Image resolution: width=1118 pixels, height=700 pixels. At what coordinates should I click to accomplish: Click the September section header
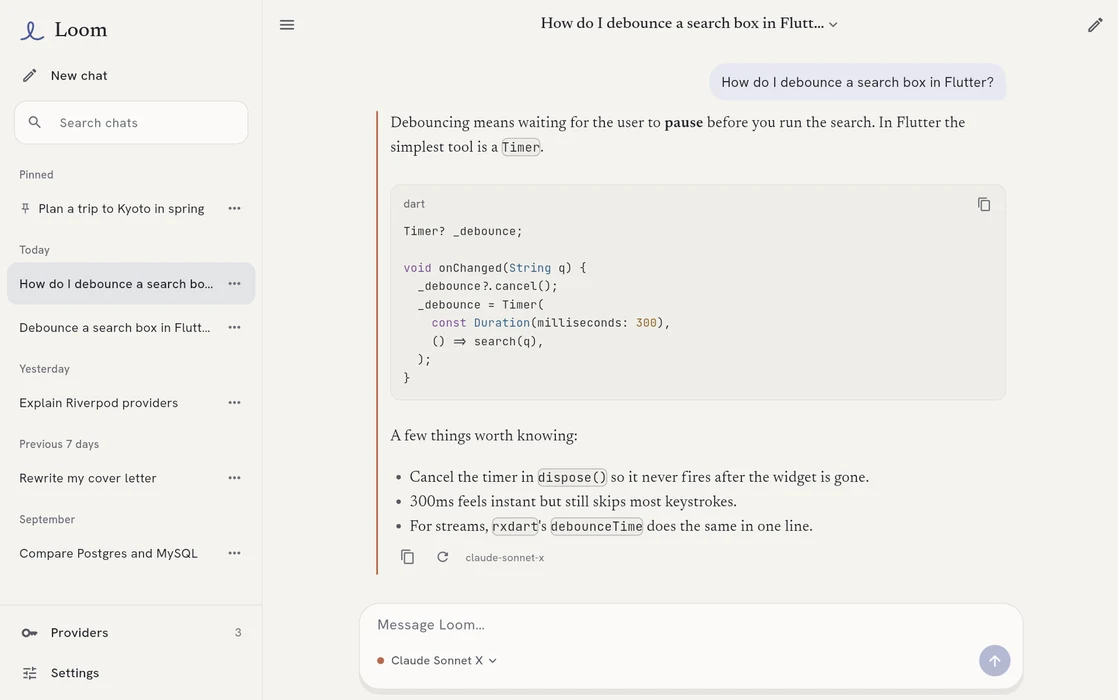47,520
